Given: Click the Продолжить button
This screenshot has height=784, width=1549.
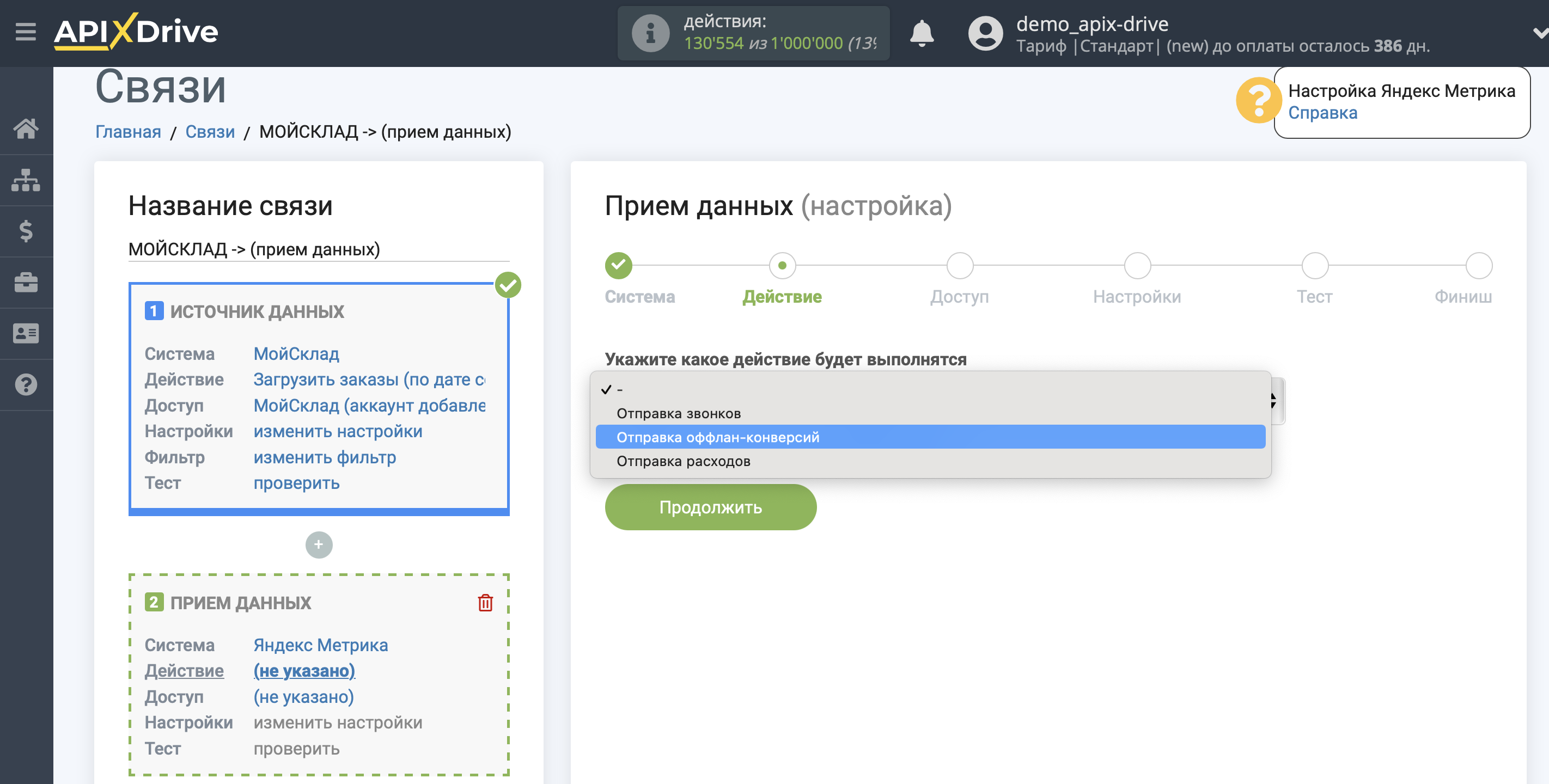Looking at the screenshot, I should [710, 507].
